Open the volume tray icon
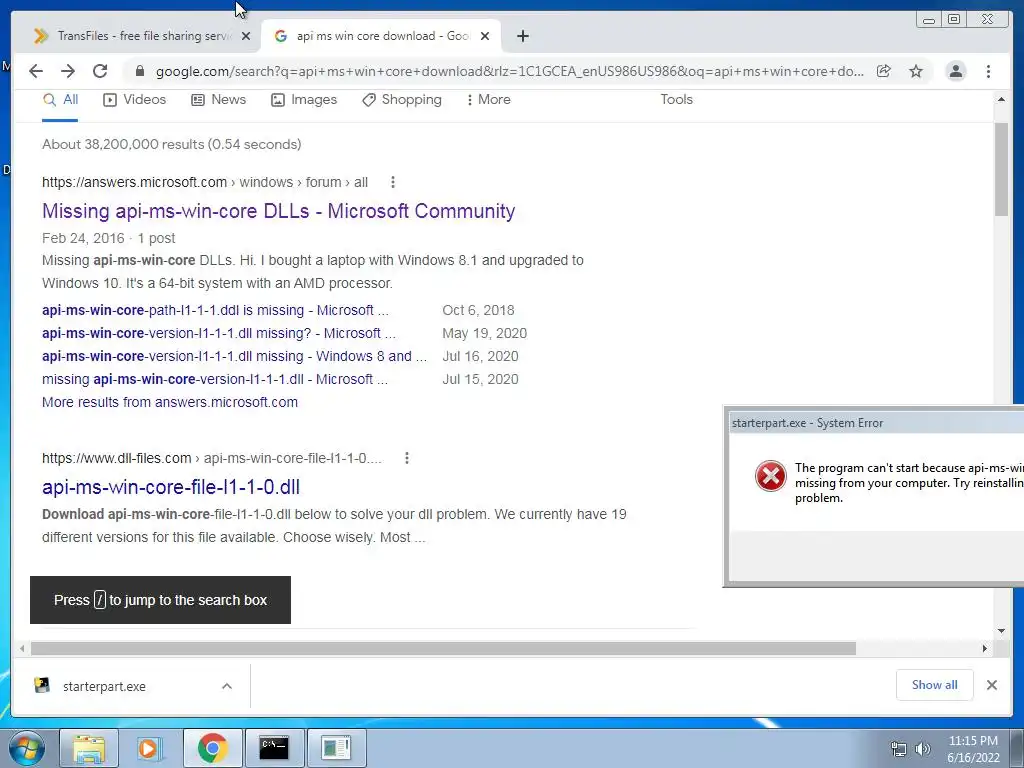Viewport: 1024px width, 768px height. pos(922,749)
